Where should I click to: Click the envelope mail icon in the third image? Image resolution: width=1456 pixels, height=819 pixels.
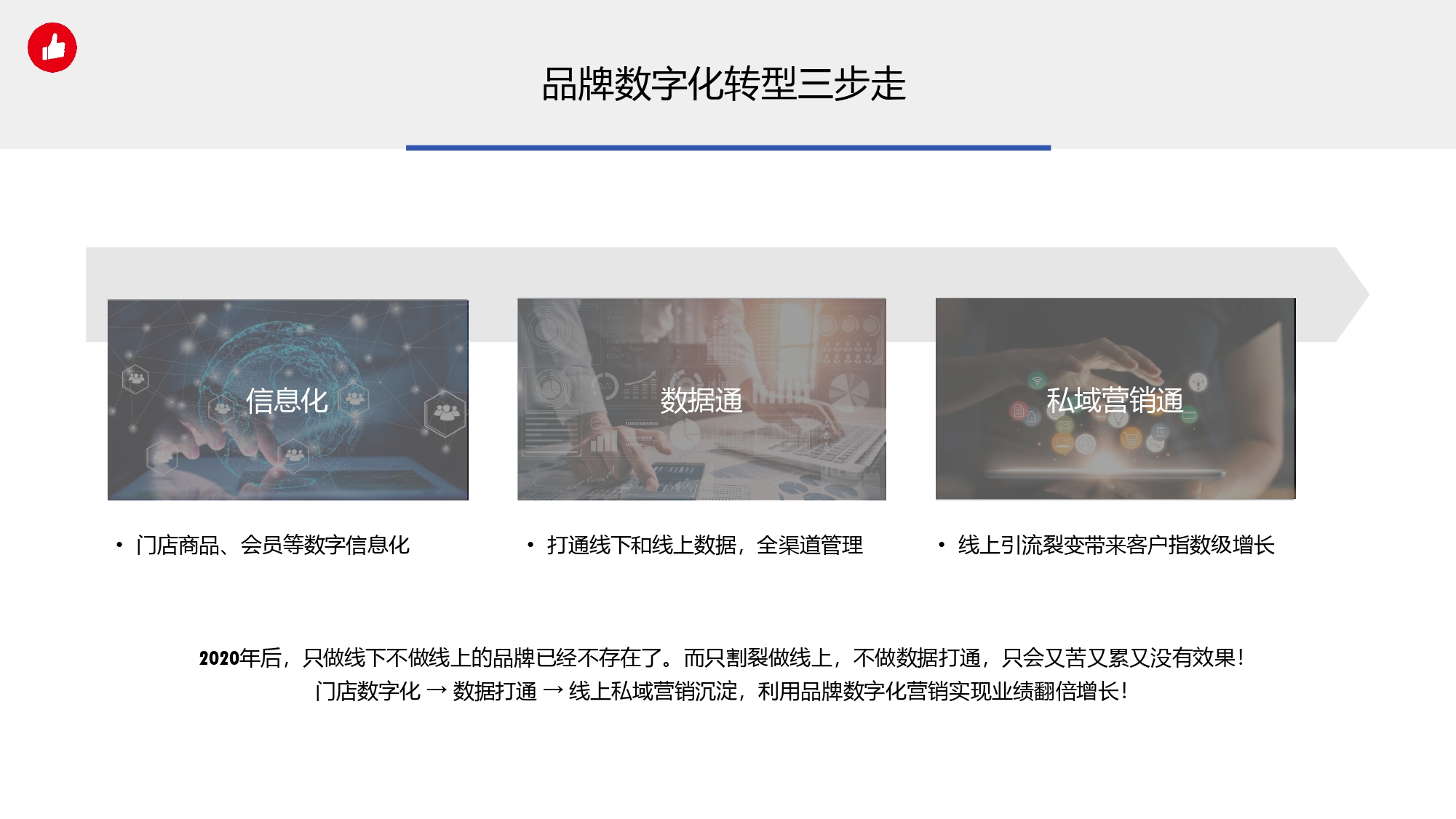click(1065, 425)
